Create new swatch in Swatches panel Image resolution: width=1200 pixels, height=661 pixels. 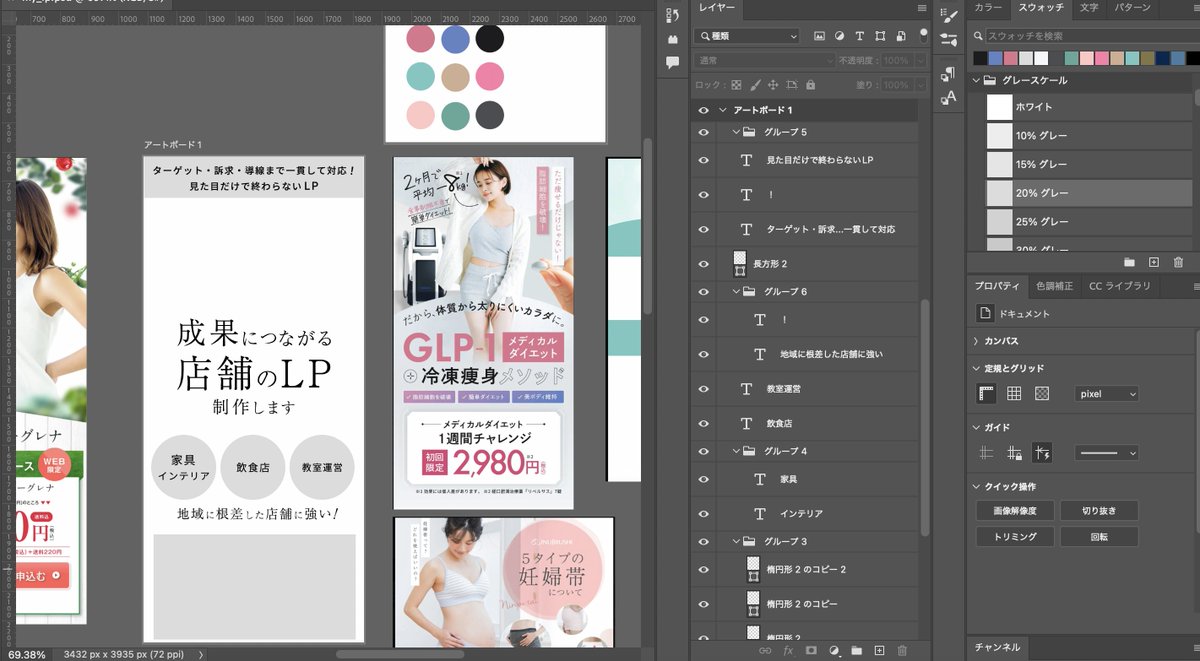pyautogui.click(x=1153, y=262)
